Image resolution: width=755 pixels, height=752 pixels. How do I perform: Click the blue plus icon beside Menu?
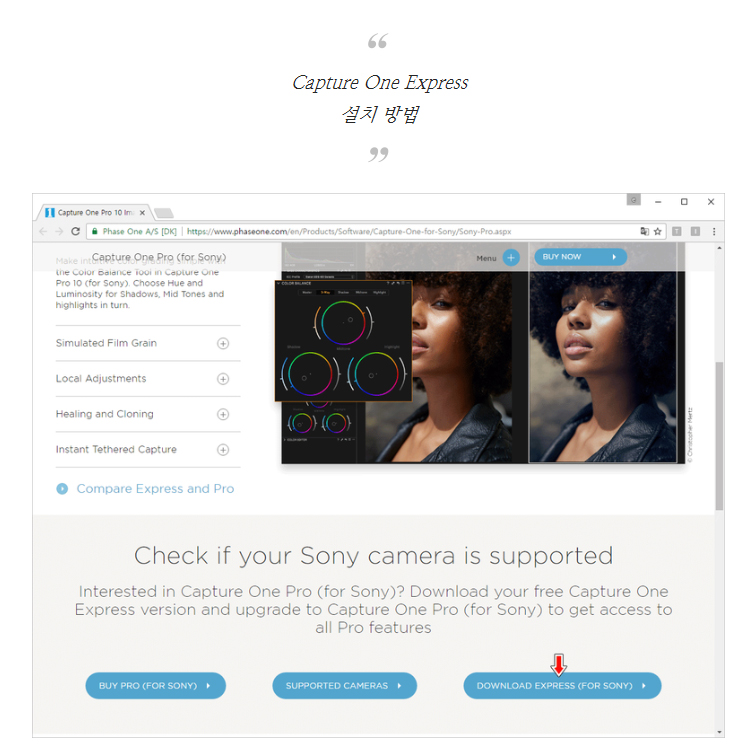click(x=511, y=258)
